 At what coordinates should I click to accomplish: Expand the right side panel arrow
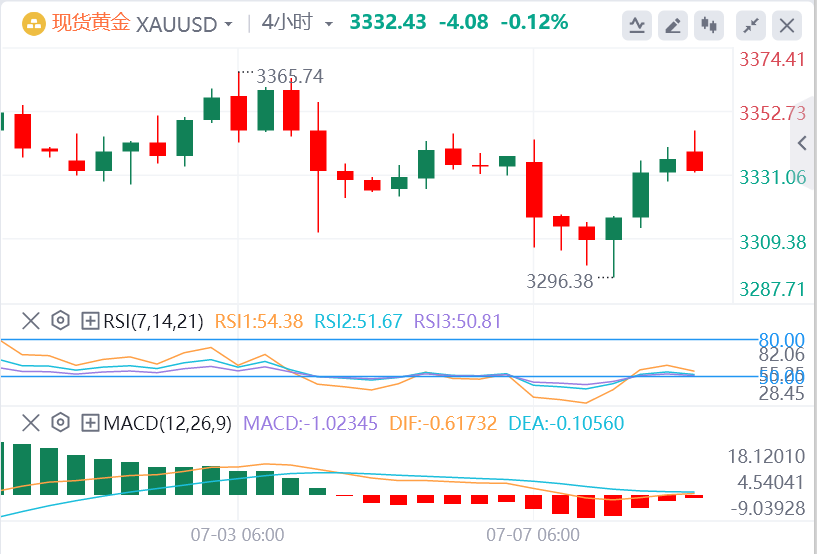tap(801, 144)
